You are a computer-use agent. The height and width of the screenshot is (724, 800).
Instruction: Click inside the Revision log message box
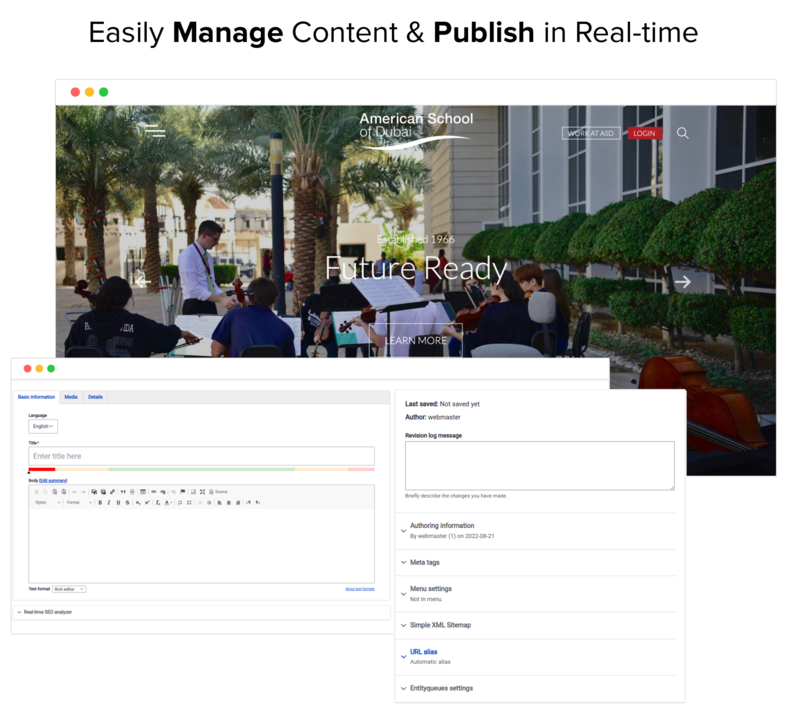pos(540,465)
